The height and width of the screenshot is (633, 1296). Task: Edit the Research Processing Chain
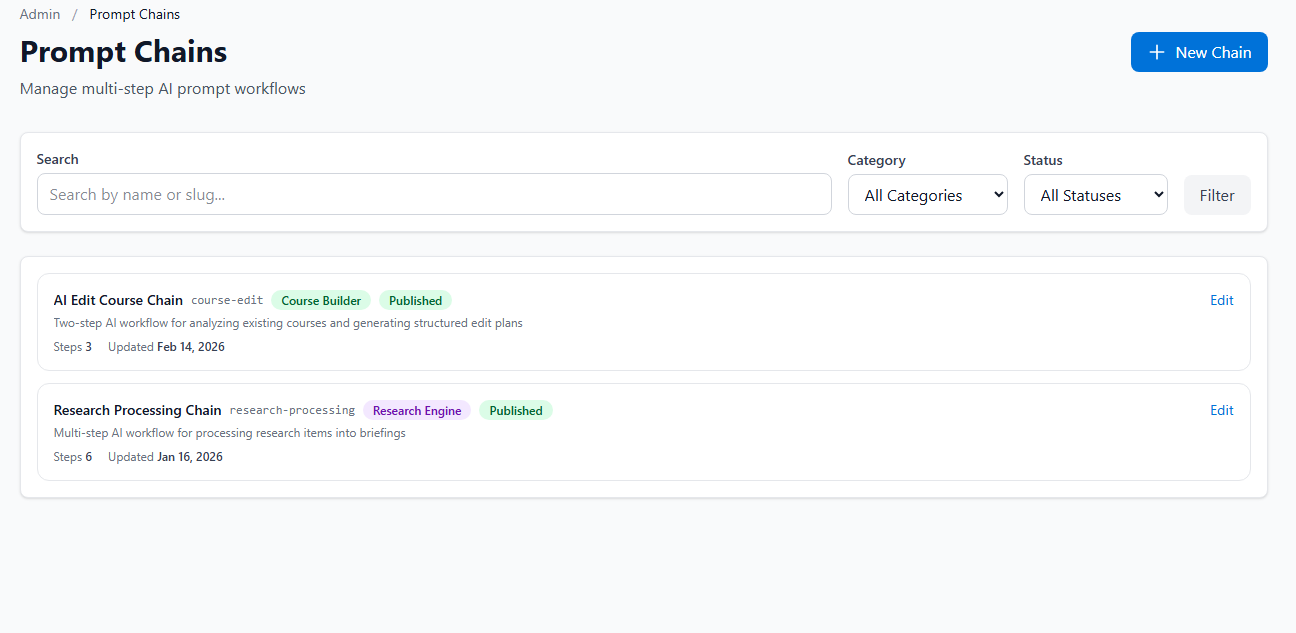coord(1221,409)
